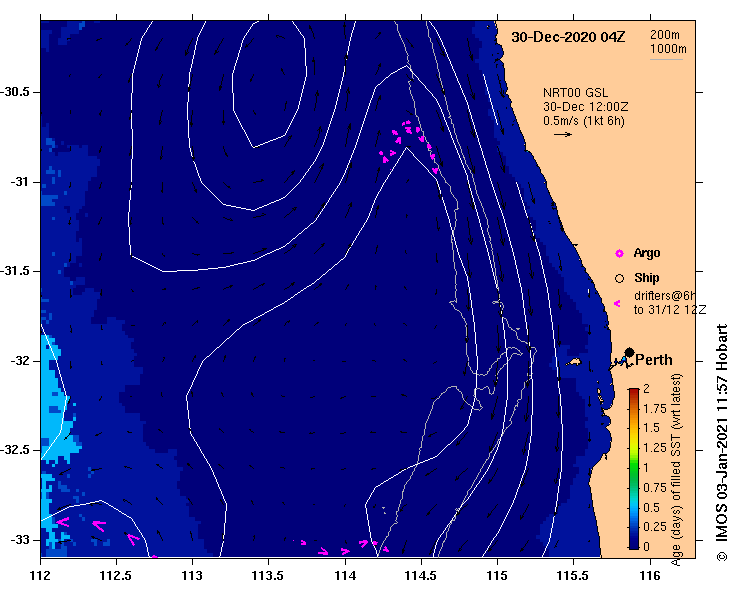This screenshot has width=739, height=592.
Task: Click the 0.5m/s reference velocity arrow
Action: click(563, 134)
